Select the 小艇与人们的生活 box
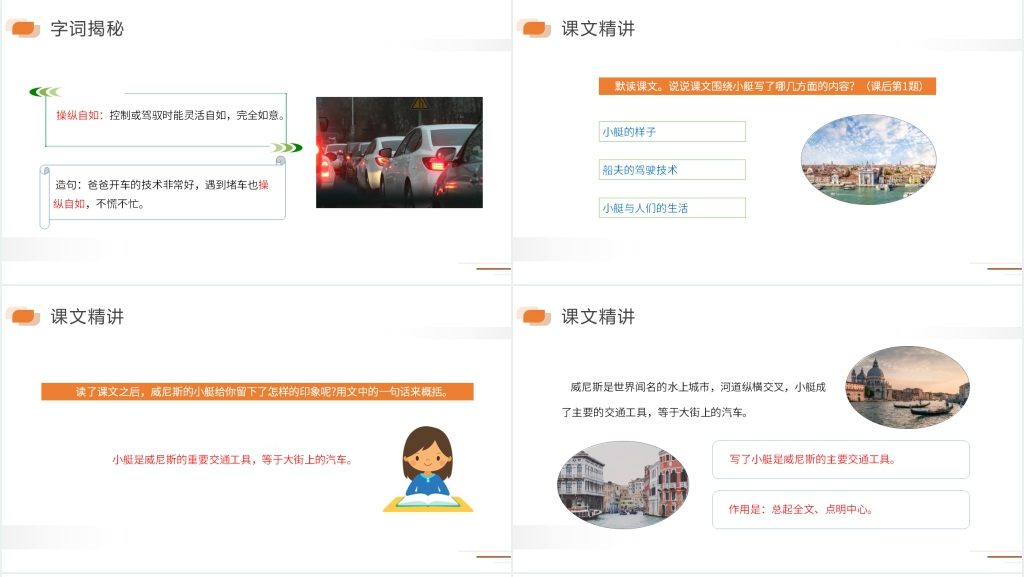The width and height of the screenshot is (1024, 577). pos(672,208)
